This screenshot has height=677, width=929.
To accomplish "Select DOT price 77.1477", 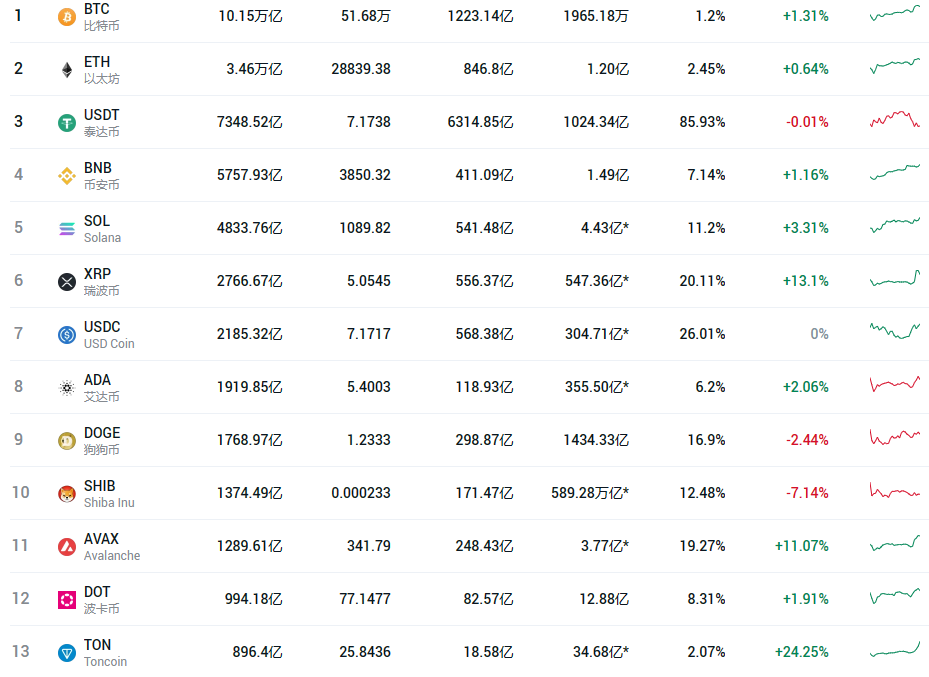I will (365, 599).
